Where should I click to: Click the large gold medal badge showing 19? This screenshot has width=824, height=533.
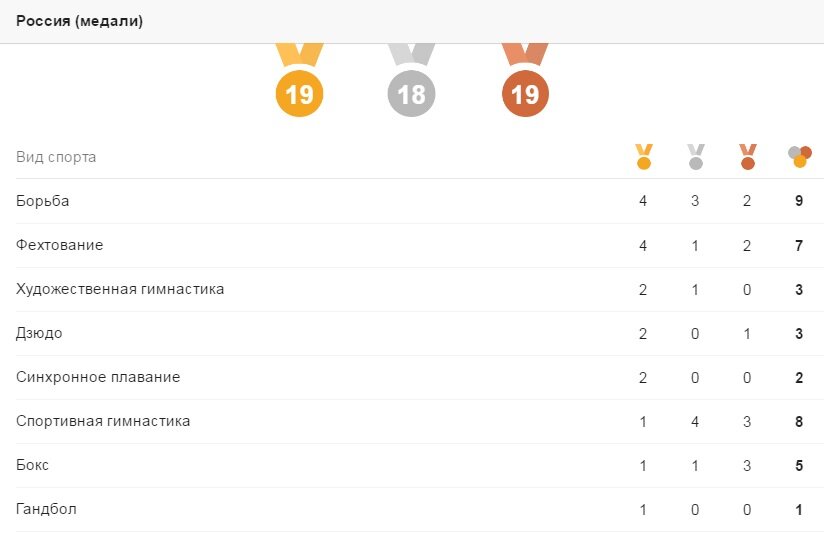click(x=299, y=94)
